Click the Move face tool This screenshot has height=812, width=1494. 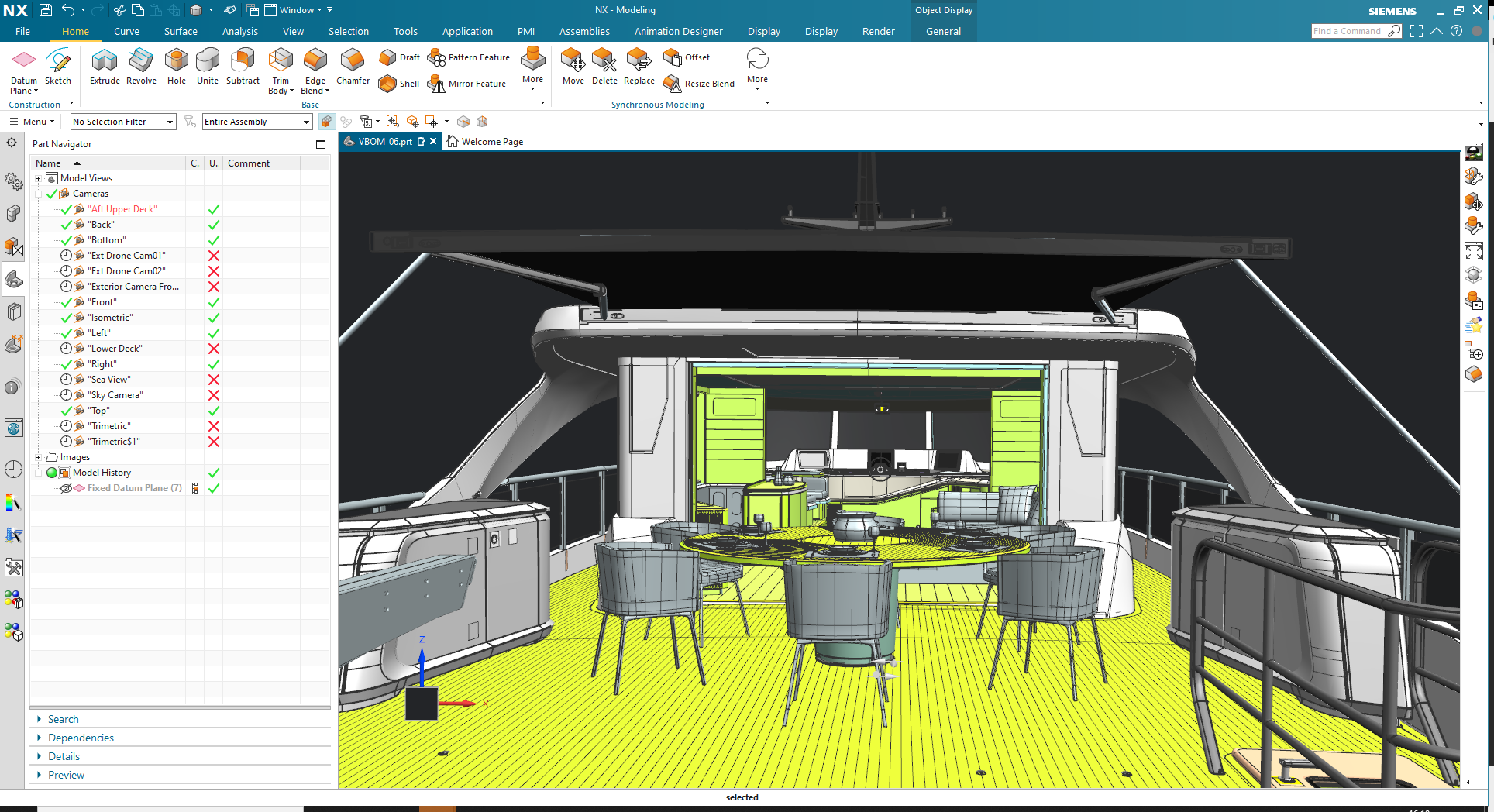coord(573,65)
